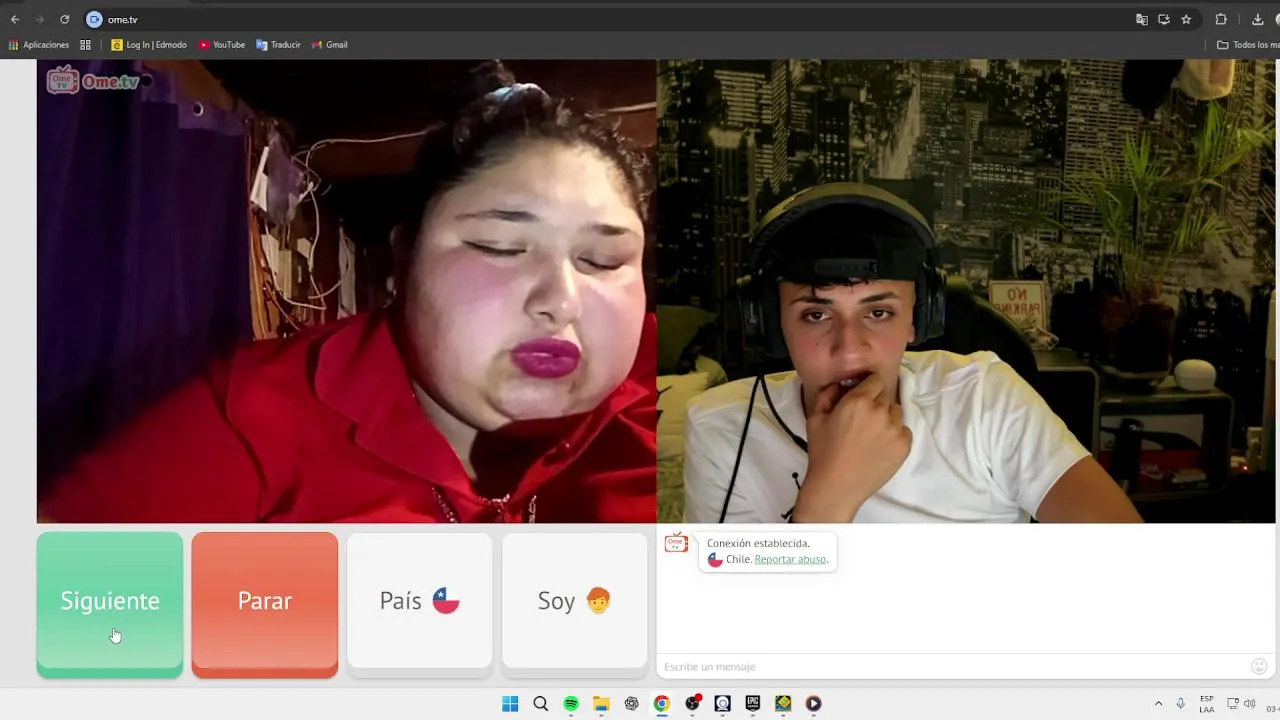Image resolution: width=1280 pixels, height=720 pixels.
Task: Open the Windows Start menu
Action: 510,704
